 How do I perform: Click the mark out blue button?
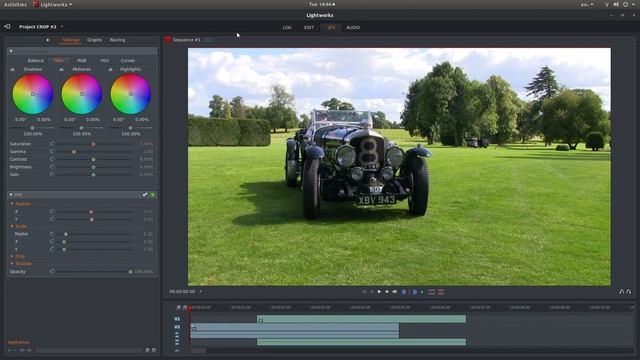pos(415,292)
